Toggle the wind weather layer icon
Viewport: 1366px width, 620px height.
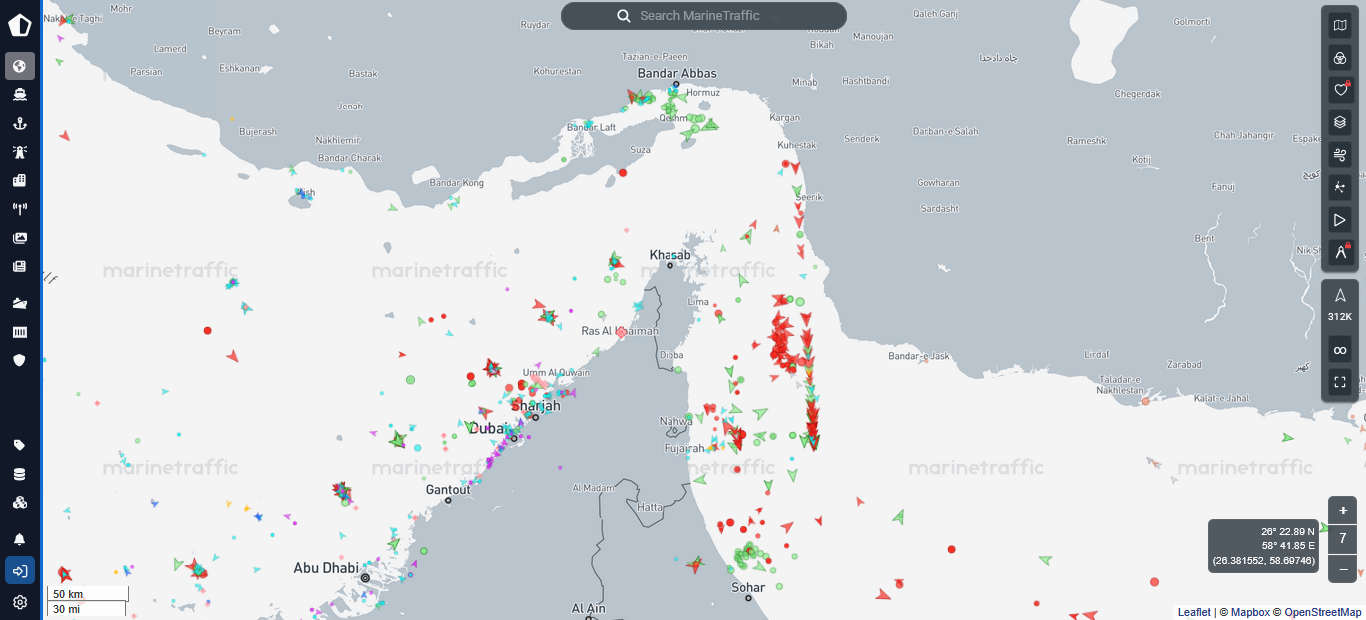pos(1340,155)
